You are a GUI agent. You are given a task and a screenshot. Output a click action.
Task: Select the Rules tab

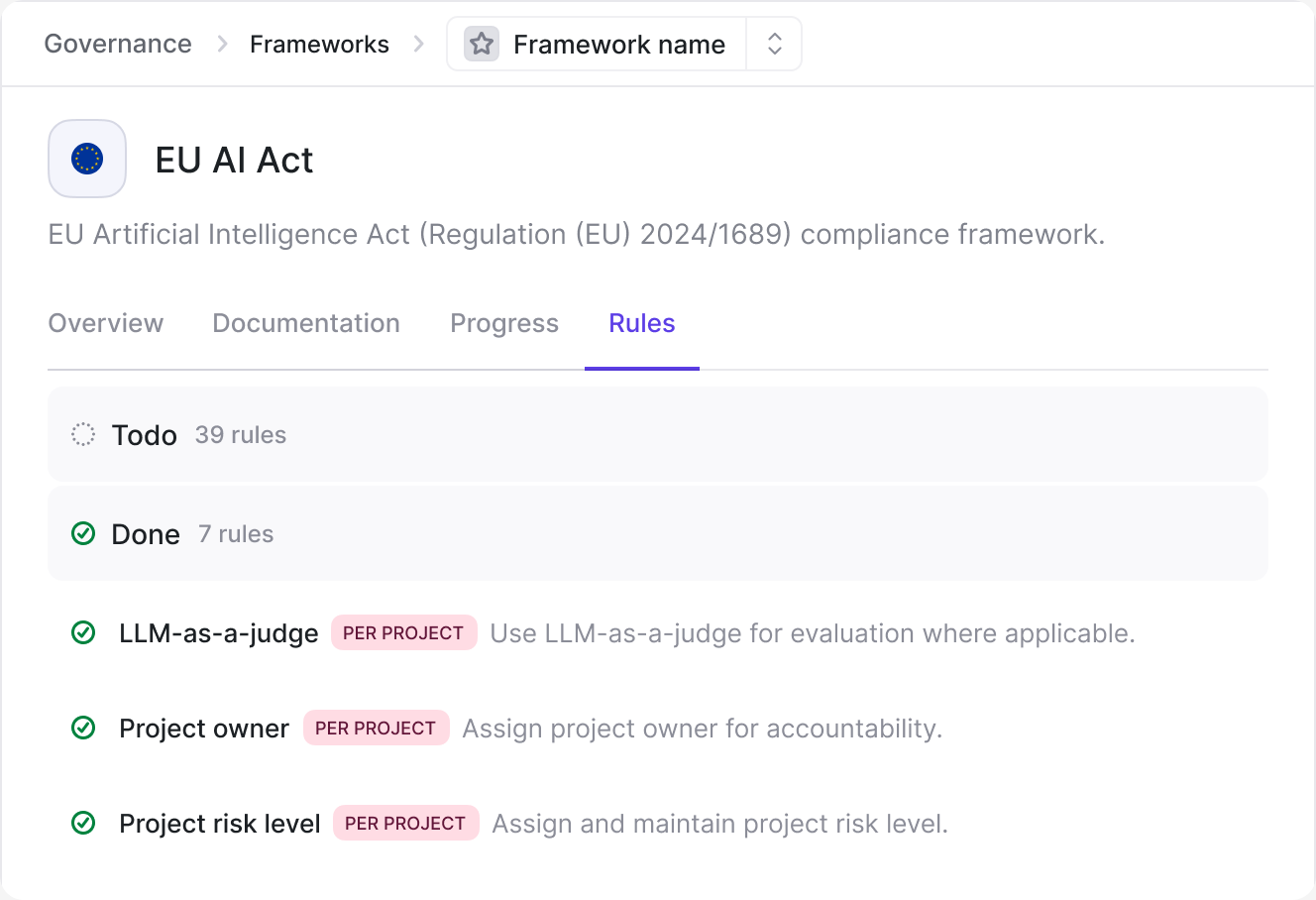pyautogui.click(x=642, y=323)
